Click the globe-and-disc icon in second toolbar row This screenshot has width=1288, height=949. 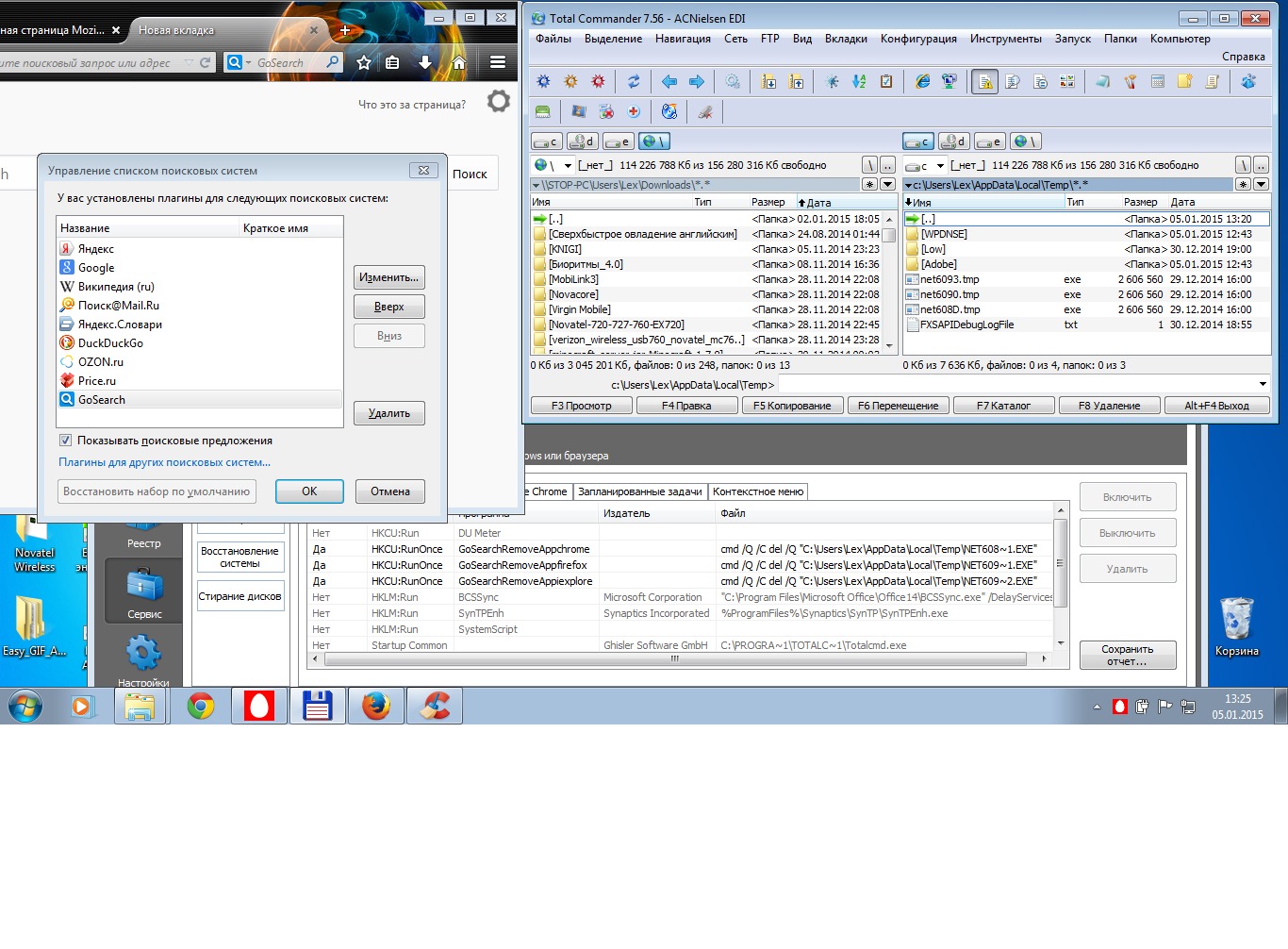669,111
